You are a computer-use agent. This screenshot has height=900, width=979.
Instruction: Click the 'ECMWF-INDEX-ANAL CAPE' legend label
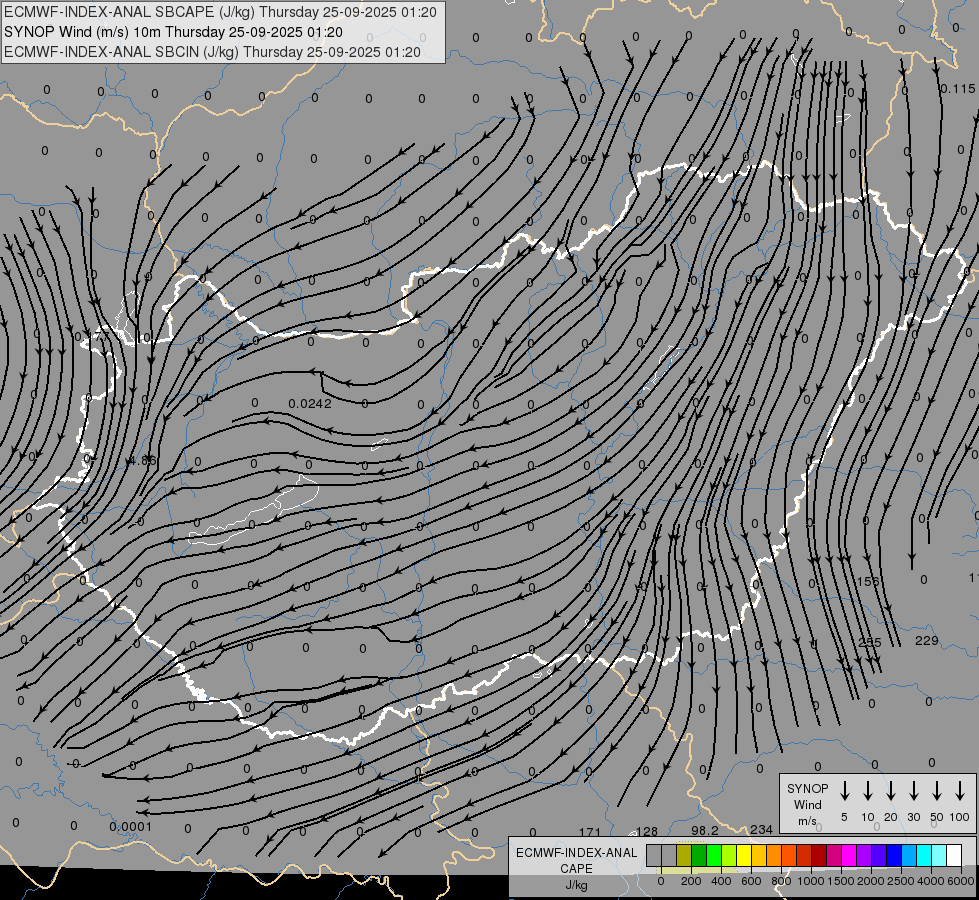pyautogui.click(x=576, y=860)
